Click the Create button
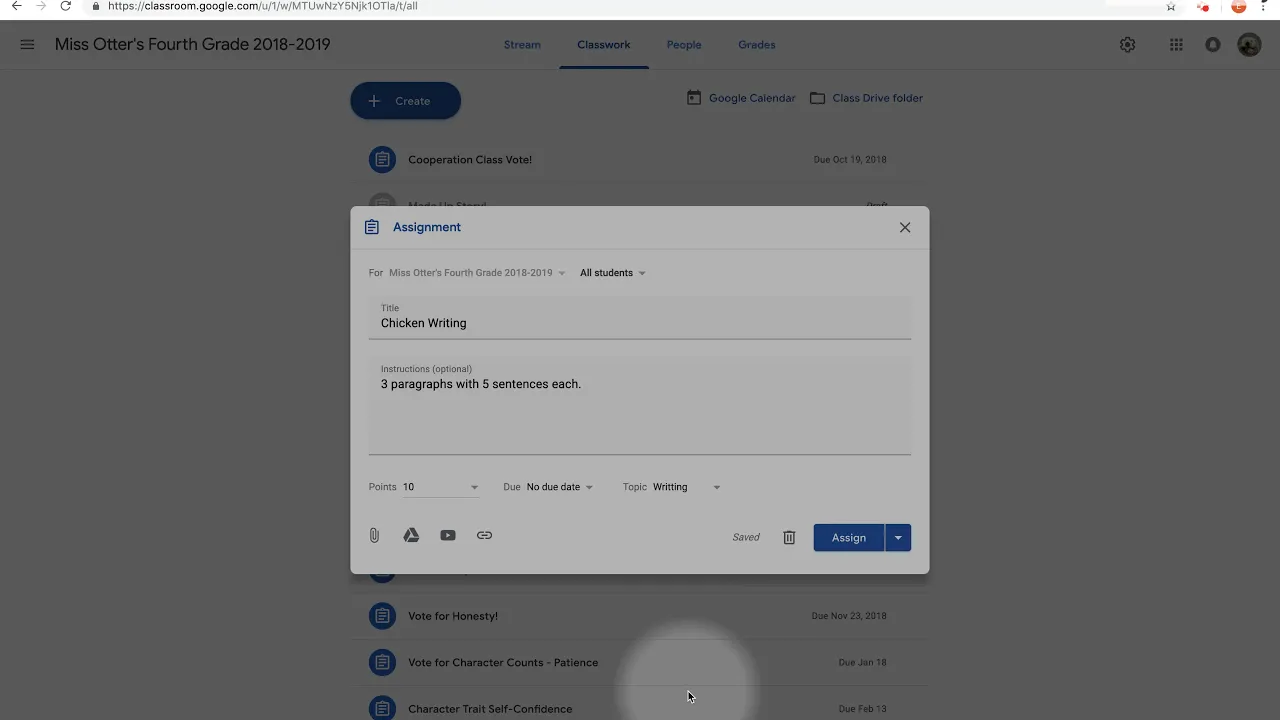This screenshot has height=720, width=1280. [405, 101]
